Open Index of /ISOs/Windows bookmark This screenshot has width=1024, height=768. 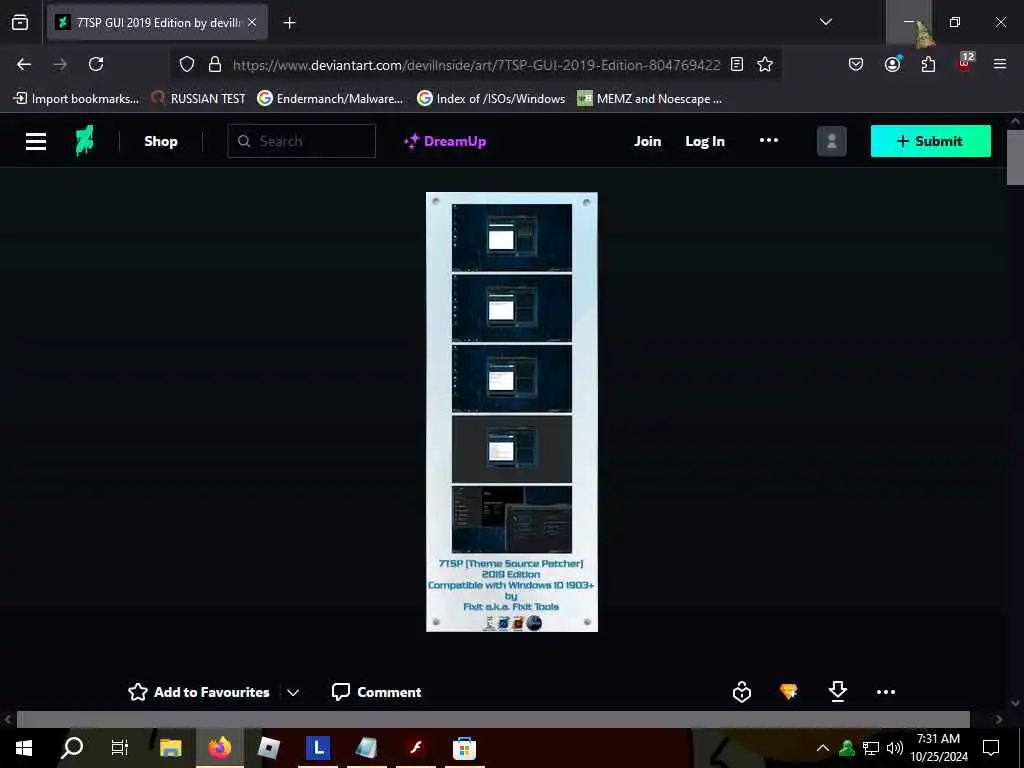click(491, 99)
